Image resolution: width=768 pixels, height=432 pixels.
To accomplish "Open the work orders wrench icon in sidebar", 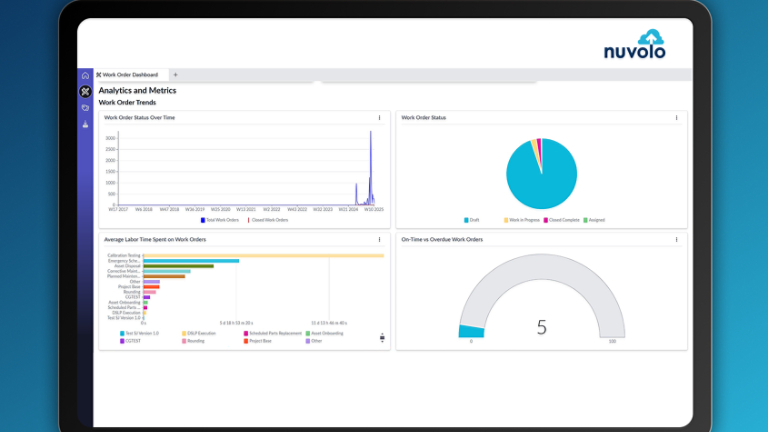I will pos(85,91).
